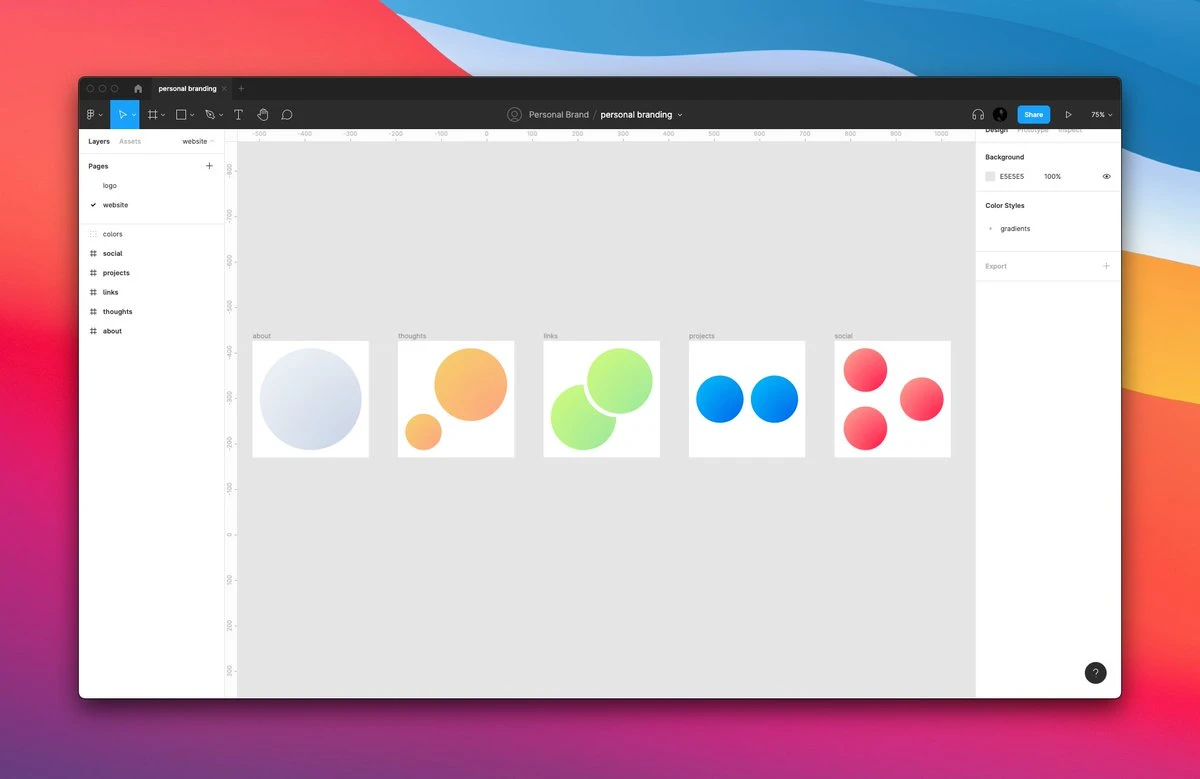Screen dimensions: 1200x779
Task: Select the Text tool
Action: coord(238,115)
